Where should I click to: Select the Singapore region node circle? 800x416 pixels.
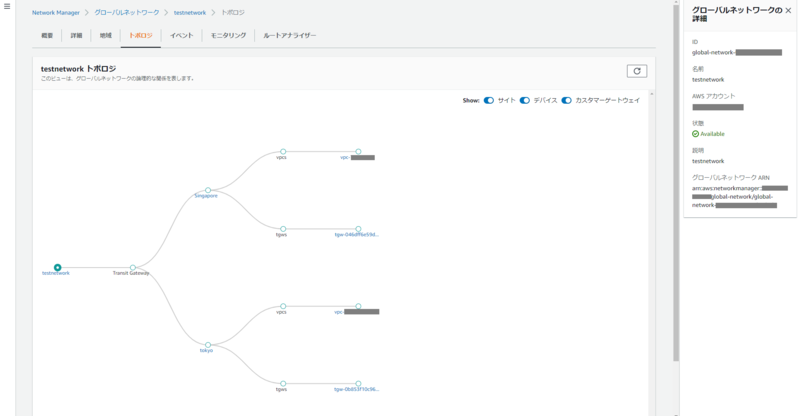point(208,190)
